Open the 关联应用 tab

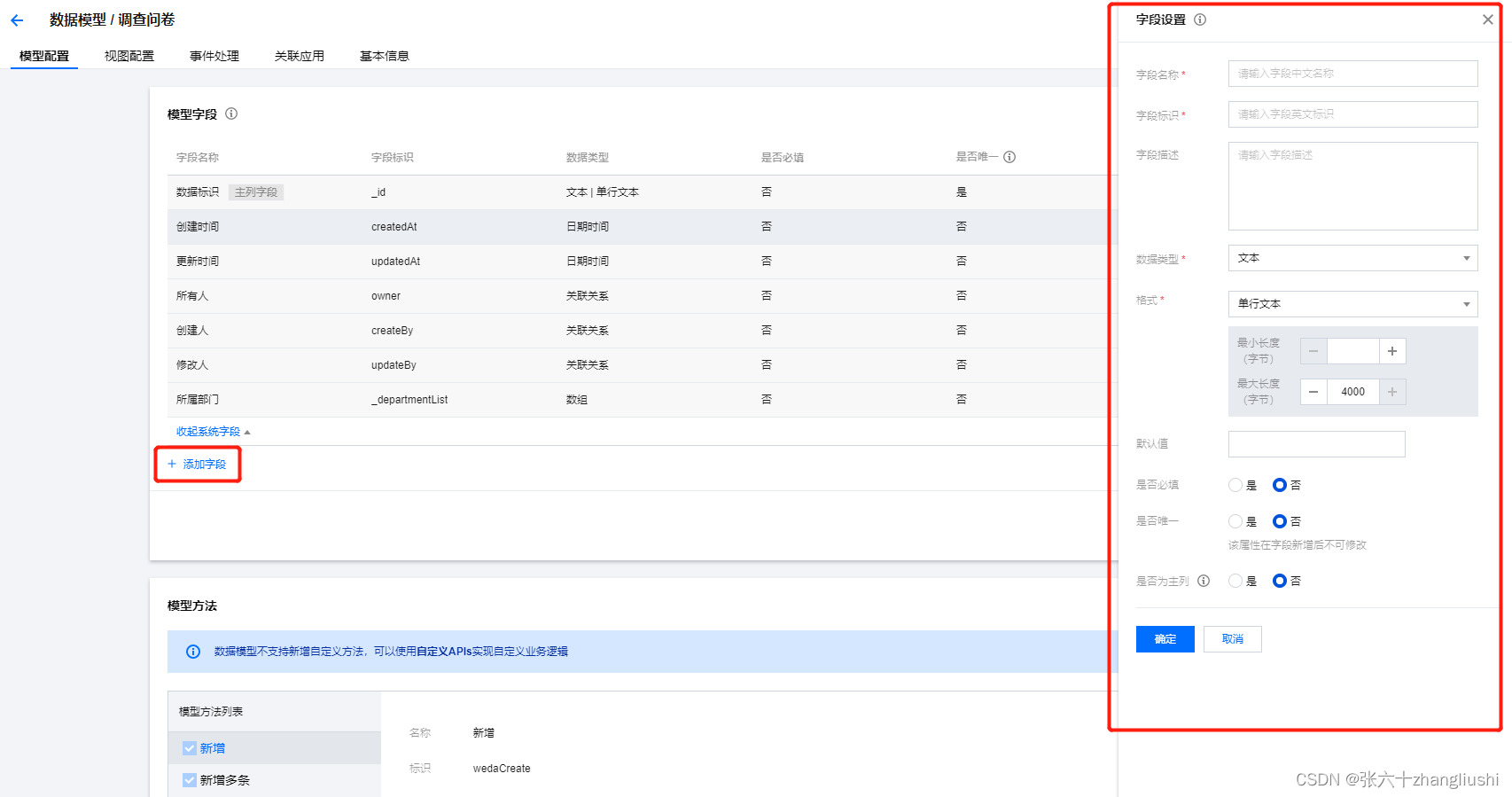[x=300, y=56]
